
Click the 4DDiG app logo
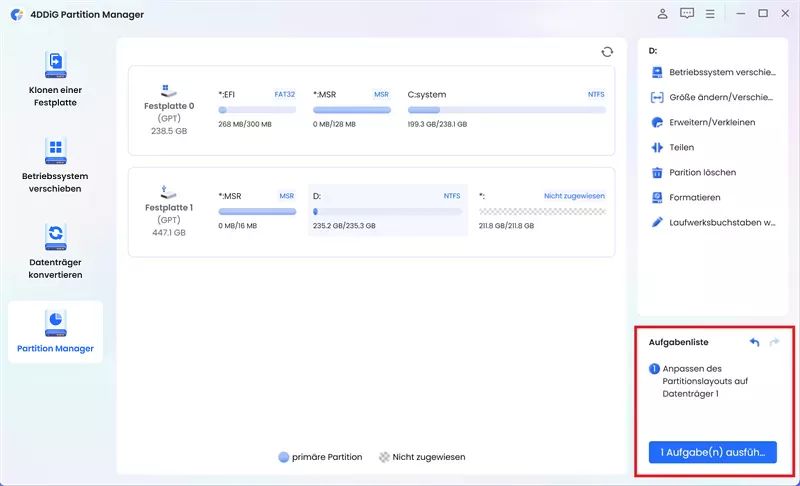pos(17,14)
